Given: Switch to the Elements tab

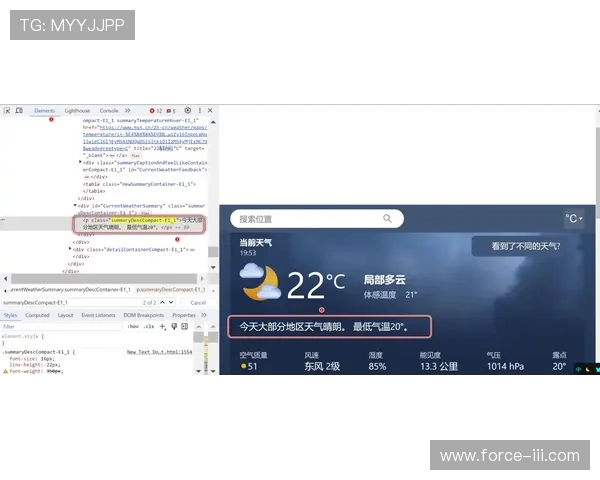Looking at the screenshot, I should [44, 111].
